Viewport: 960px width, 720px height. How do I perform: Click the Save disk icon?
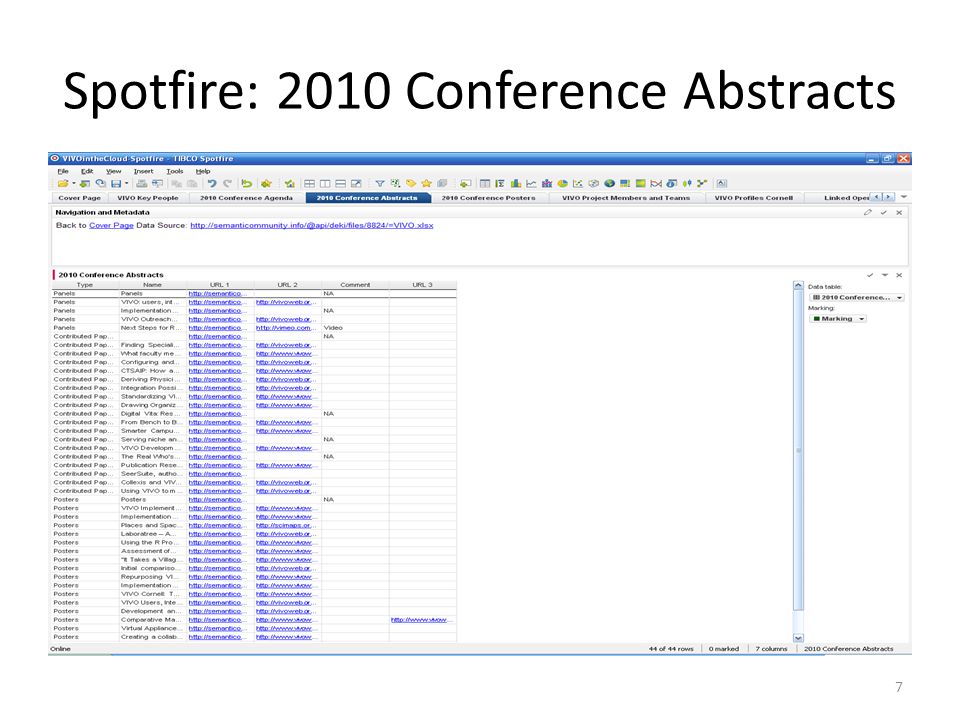tap(116, 183)
